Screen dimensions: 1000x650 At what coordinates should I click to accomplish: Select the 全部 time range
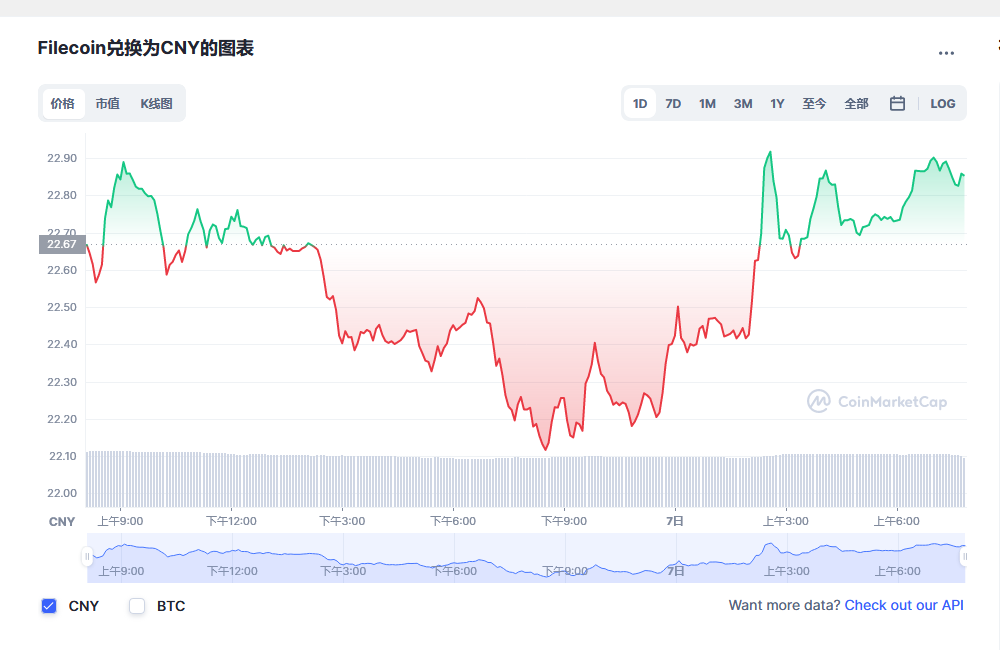click(x=857, y=103)
